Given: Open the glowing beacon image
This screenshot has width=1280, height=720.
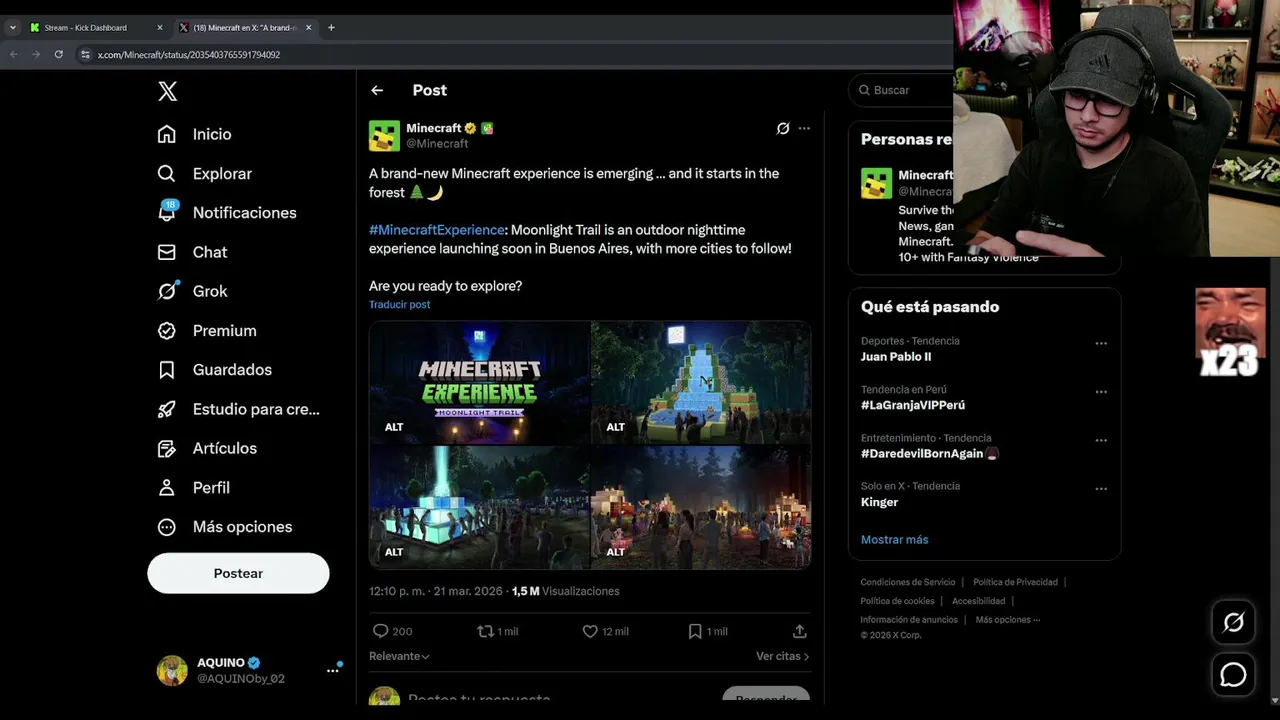Looking at the screenshot, I should [479, 507].
